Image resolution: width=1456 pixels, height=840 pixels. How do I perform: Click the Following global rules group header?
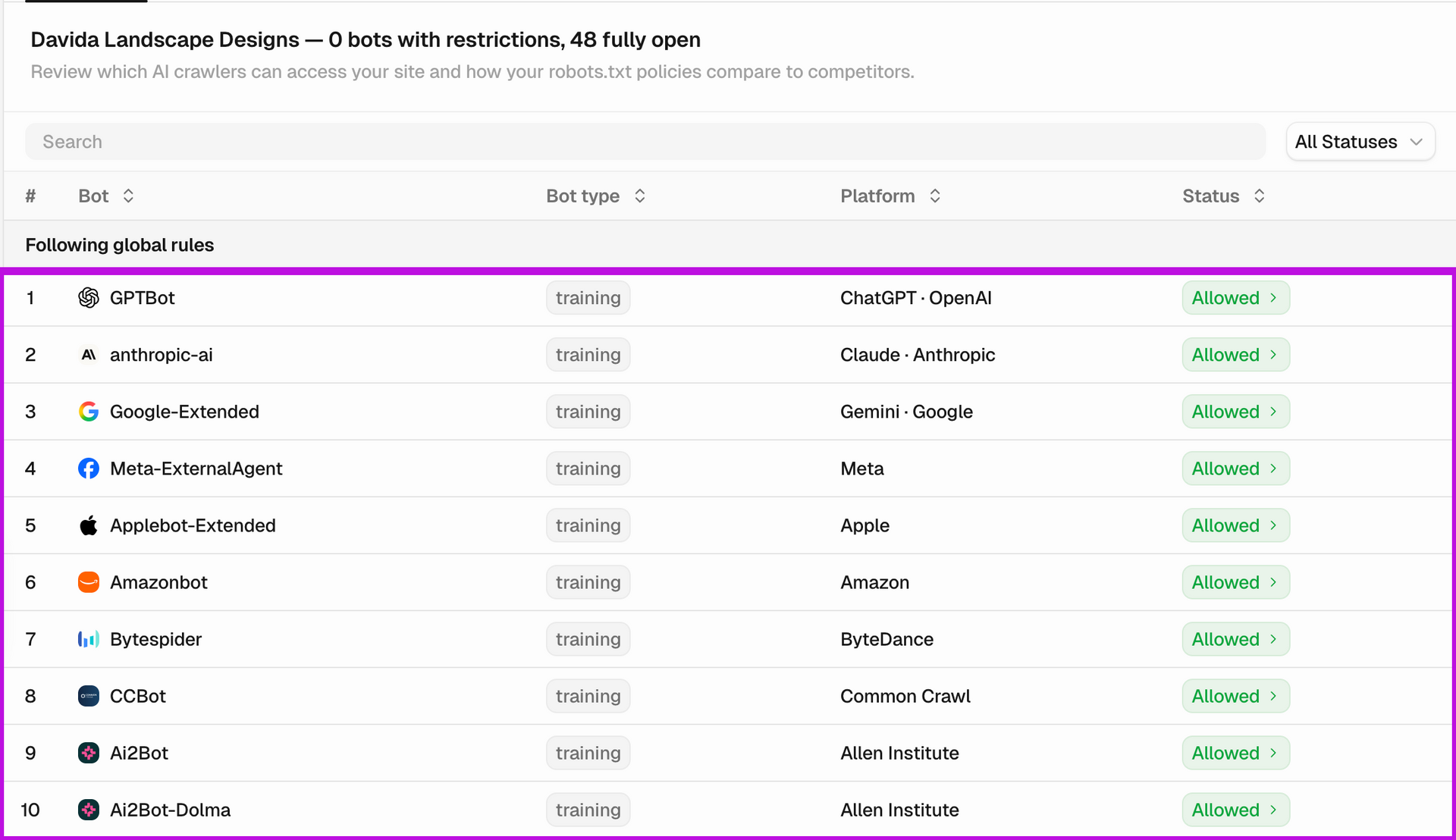[120, 245]
